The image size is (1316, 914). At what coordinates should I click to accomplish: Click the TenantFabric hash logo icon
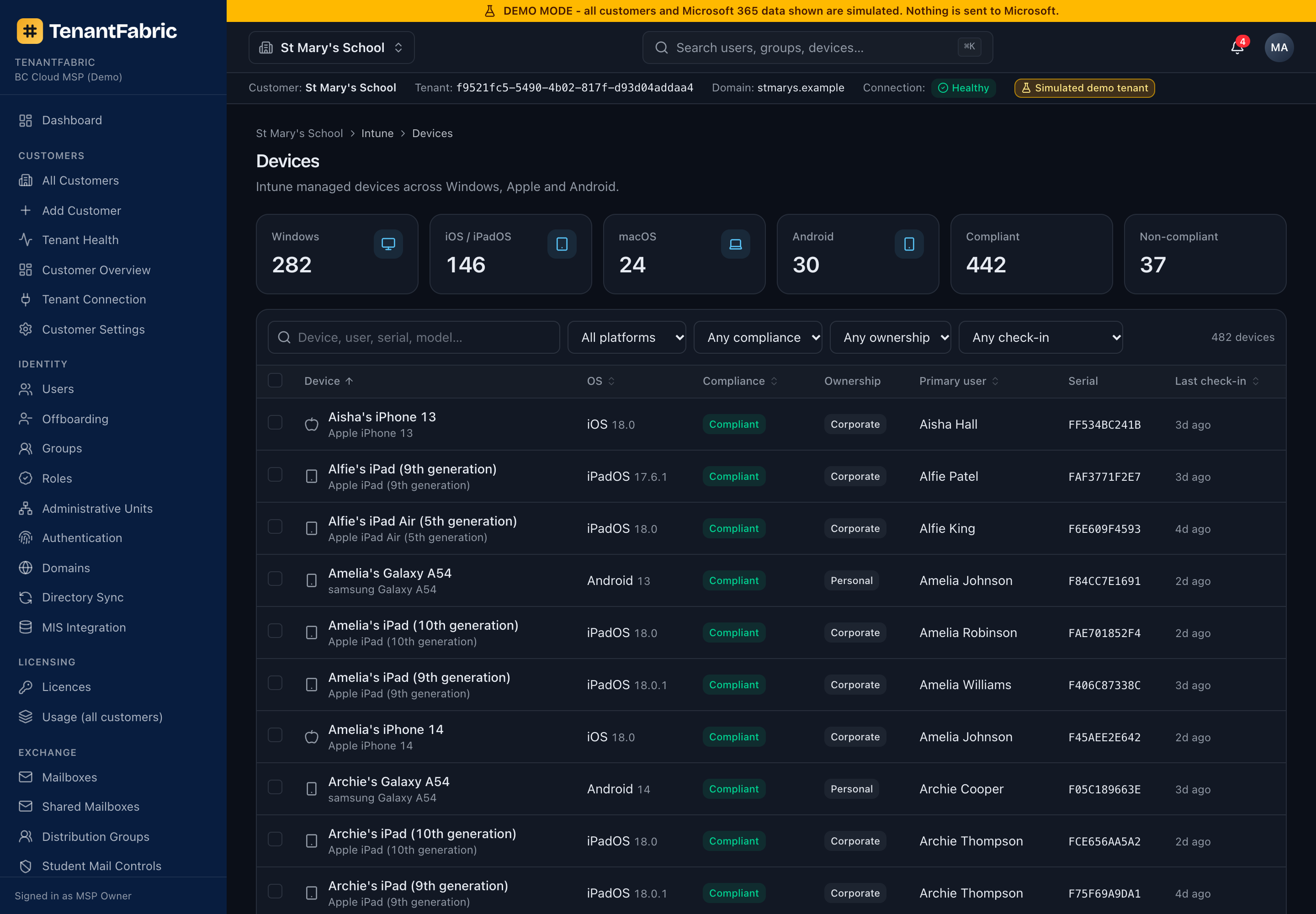tap(30, 31)
